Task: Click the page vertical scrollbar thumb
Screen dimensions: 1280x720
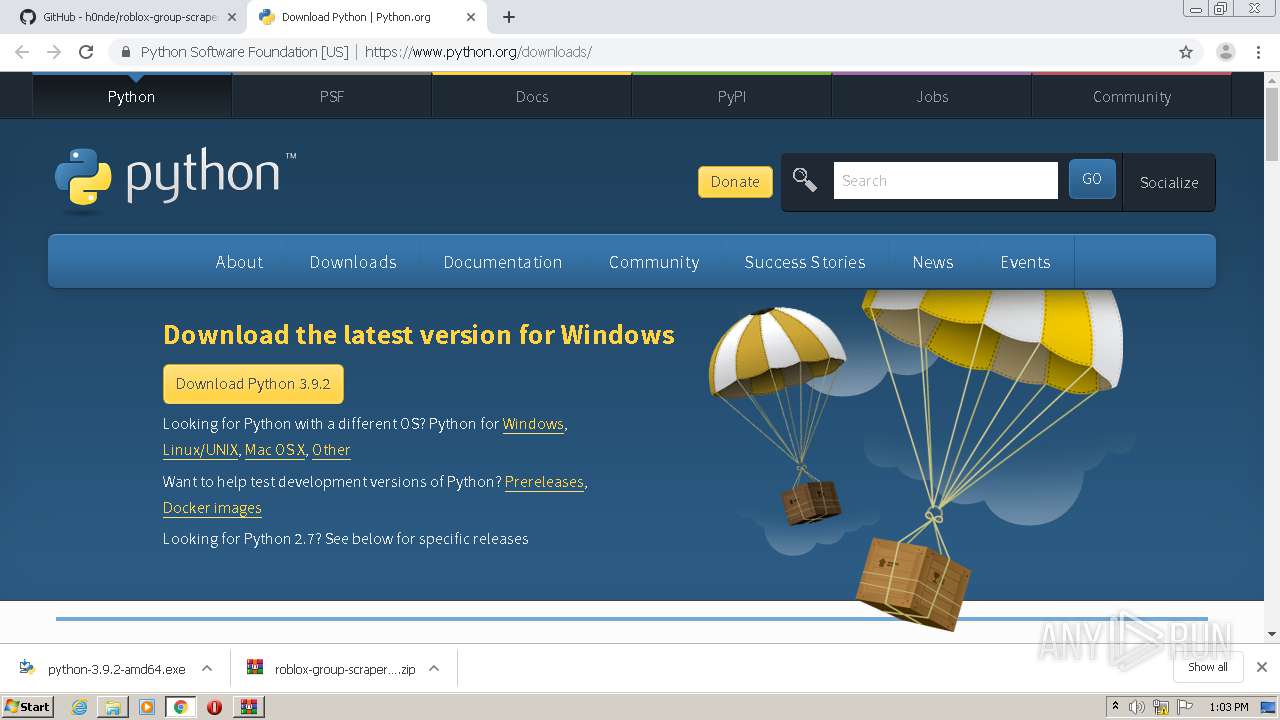Action: (x=1272, y=124)
